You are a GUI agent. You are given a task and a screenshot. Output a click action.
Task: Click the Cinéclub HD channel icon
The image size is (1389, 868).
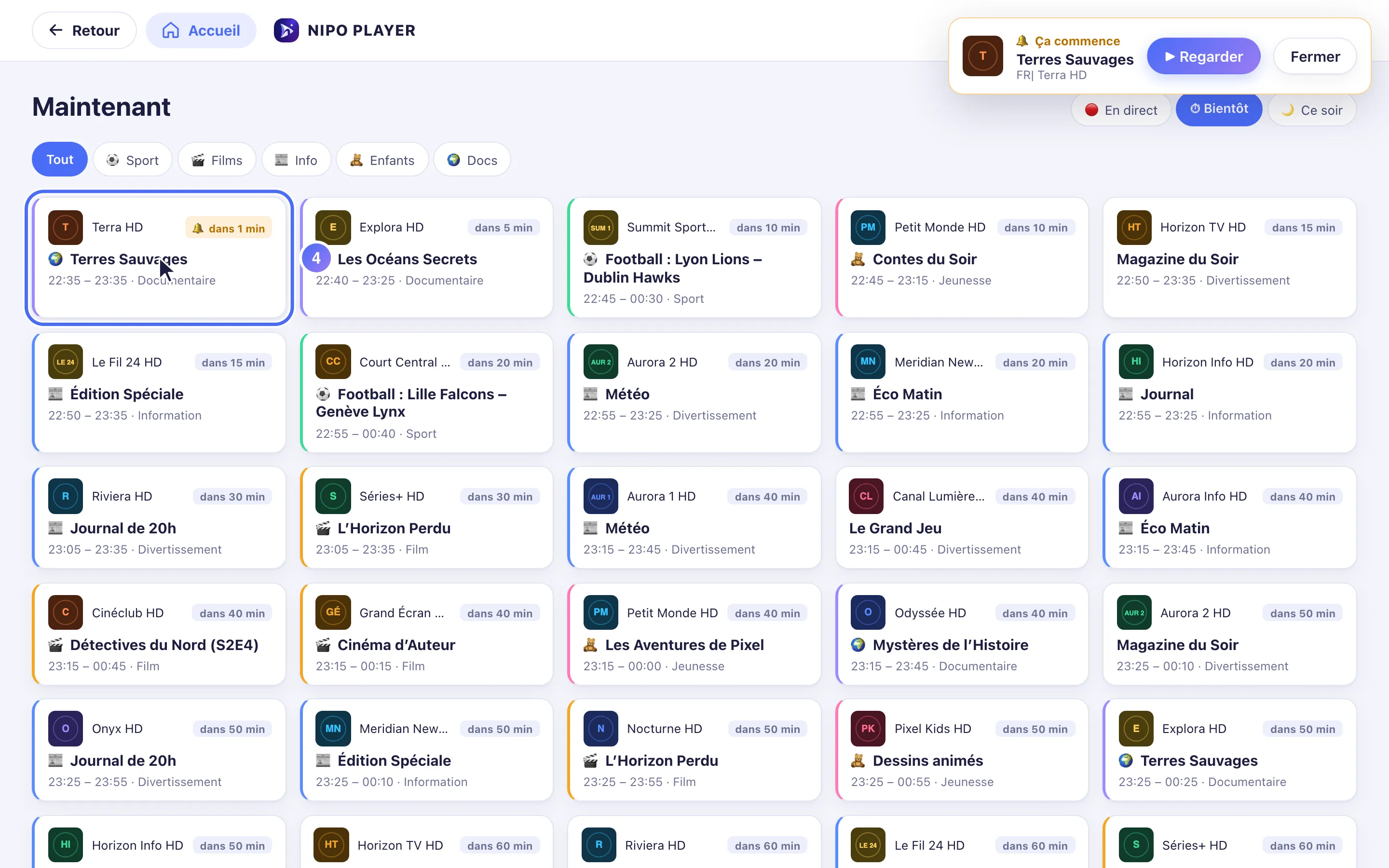click(x=66, y=612)
